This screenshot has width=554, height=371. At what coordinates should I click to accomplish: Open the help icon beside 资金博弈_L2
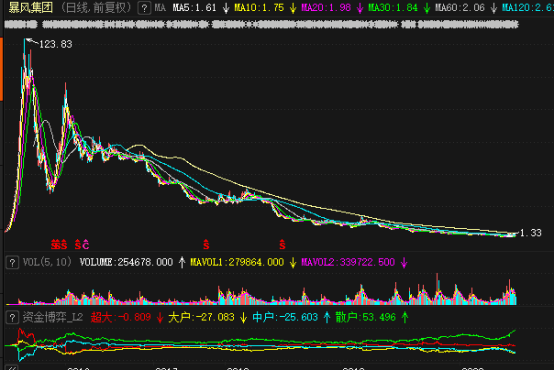[x=12, y=317]
